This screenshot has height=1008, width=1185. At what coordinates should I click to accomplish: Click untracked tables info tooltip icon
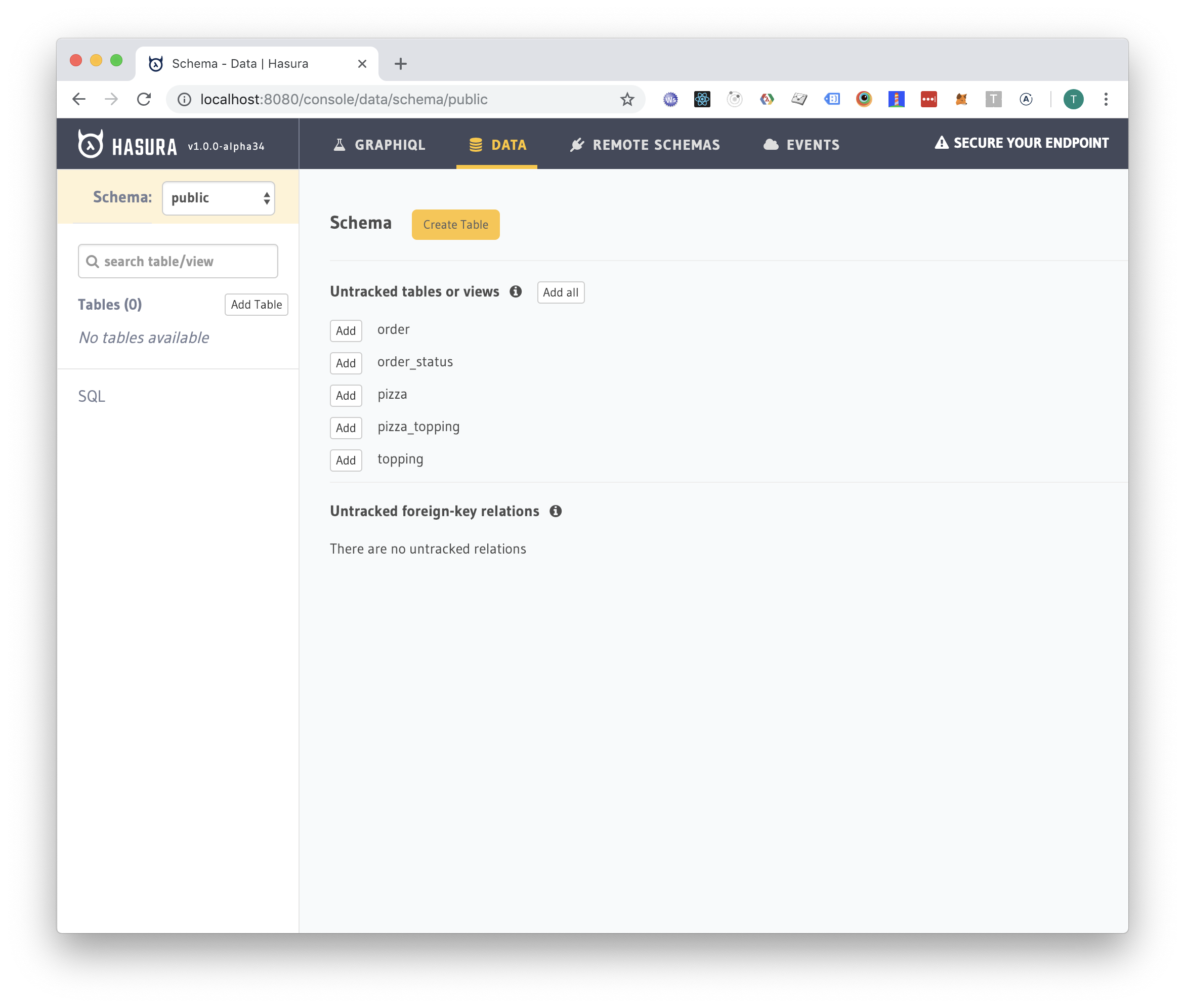coord(516,291)
